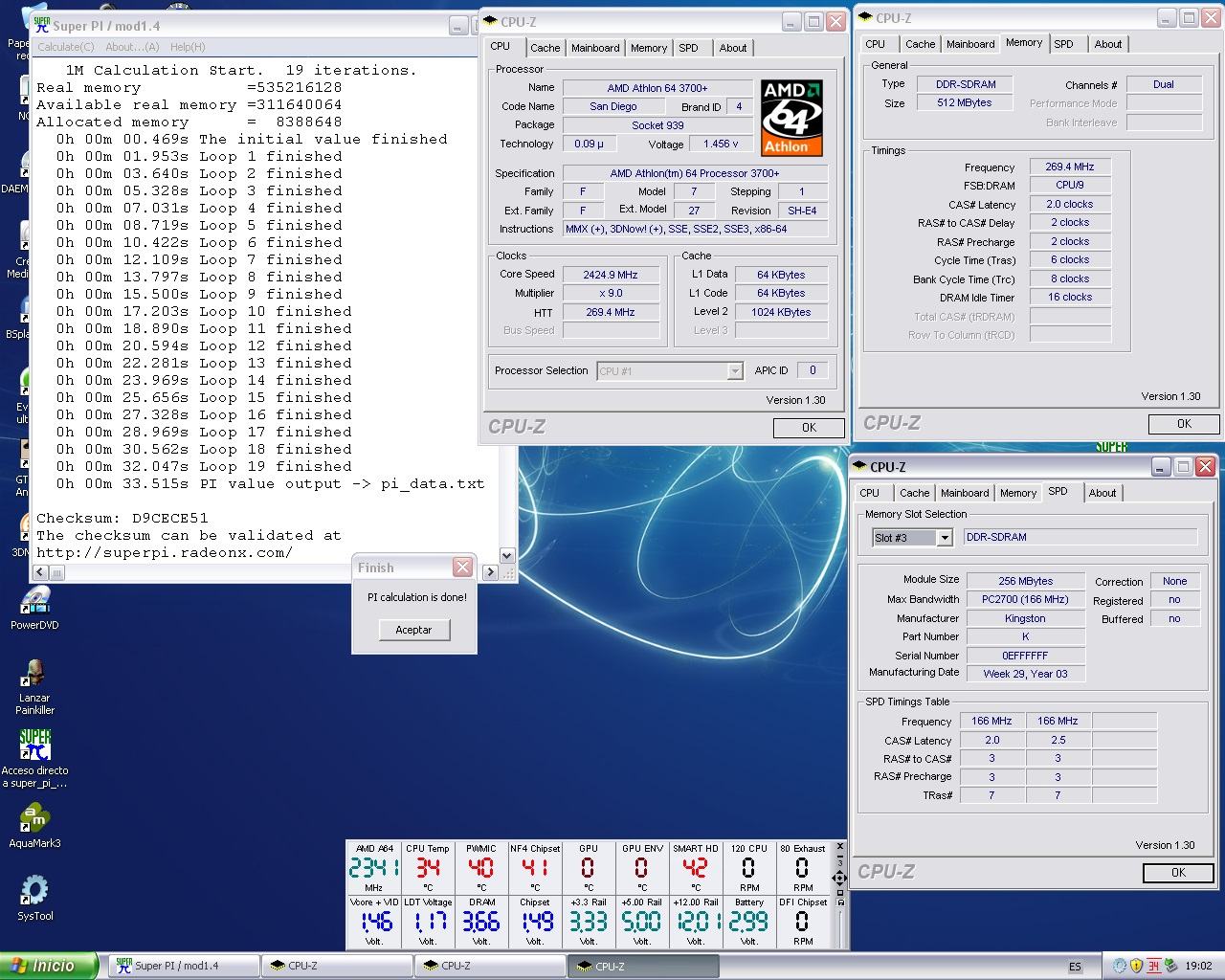Open the super_pi desktop shortcut icon

coord(34,746)
